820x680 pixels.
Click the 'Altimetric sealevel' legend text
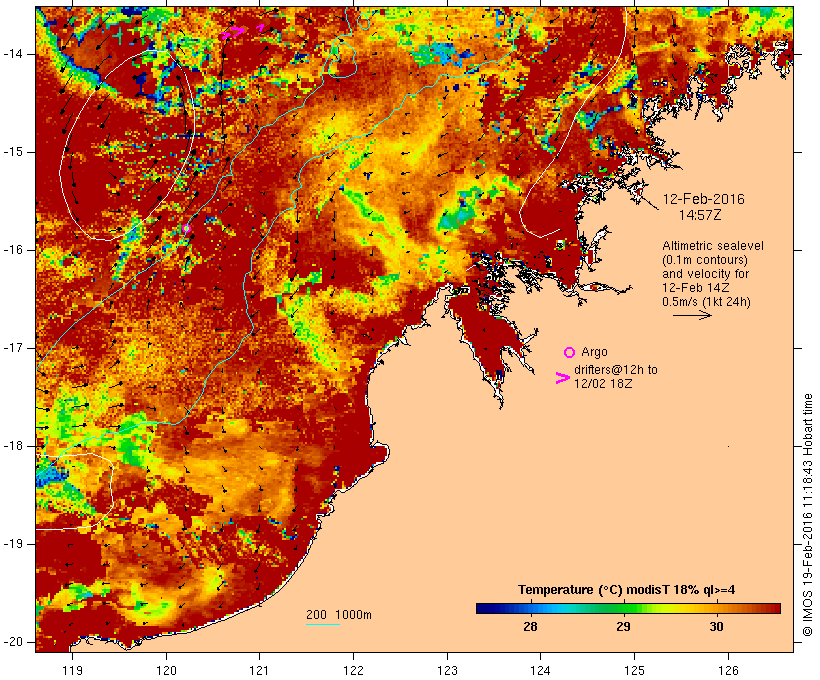pyautogui.click(x=713, y=246)
